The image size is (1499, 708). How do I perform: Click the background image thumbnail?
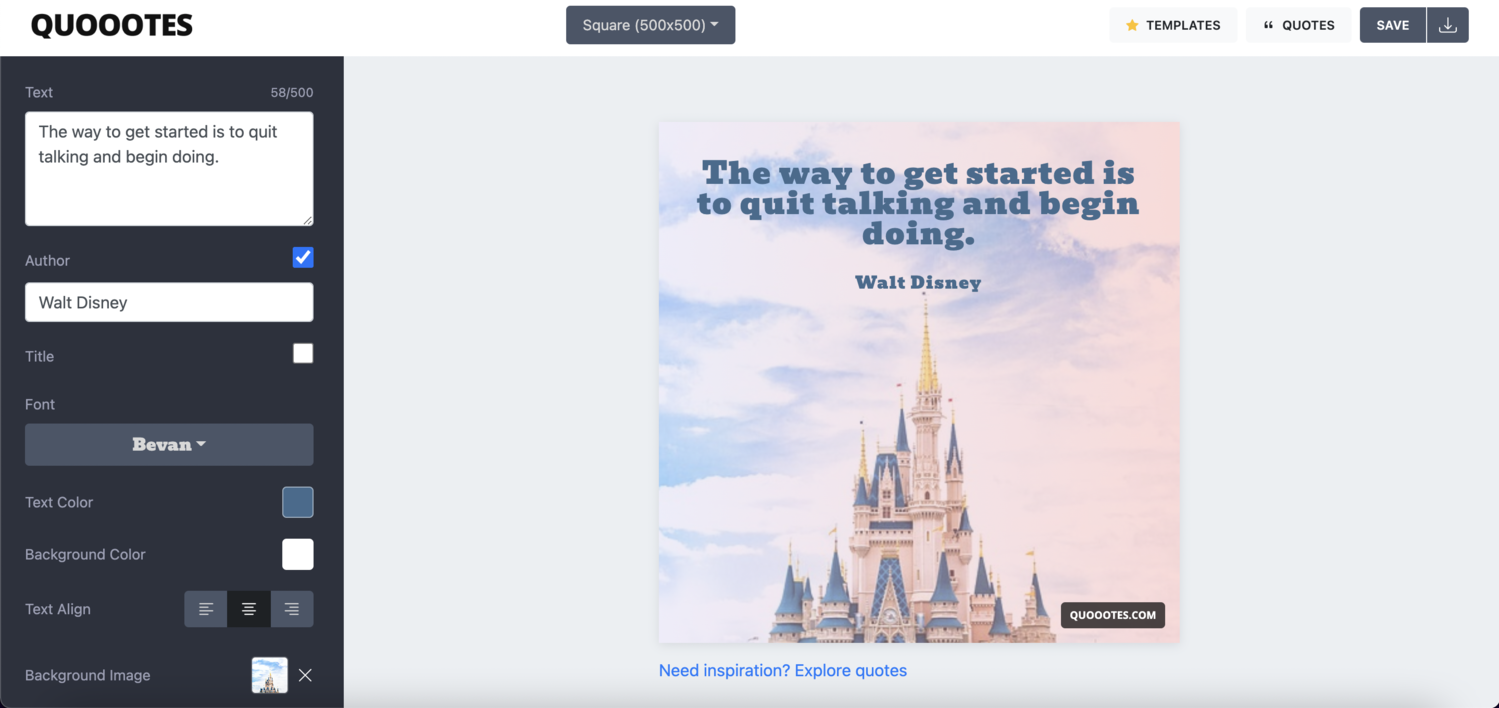pos(269,675)
